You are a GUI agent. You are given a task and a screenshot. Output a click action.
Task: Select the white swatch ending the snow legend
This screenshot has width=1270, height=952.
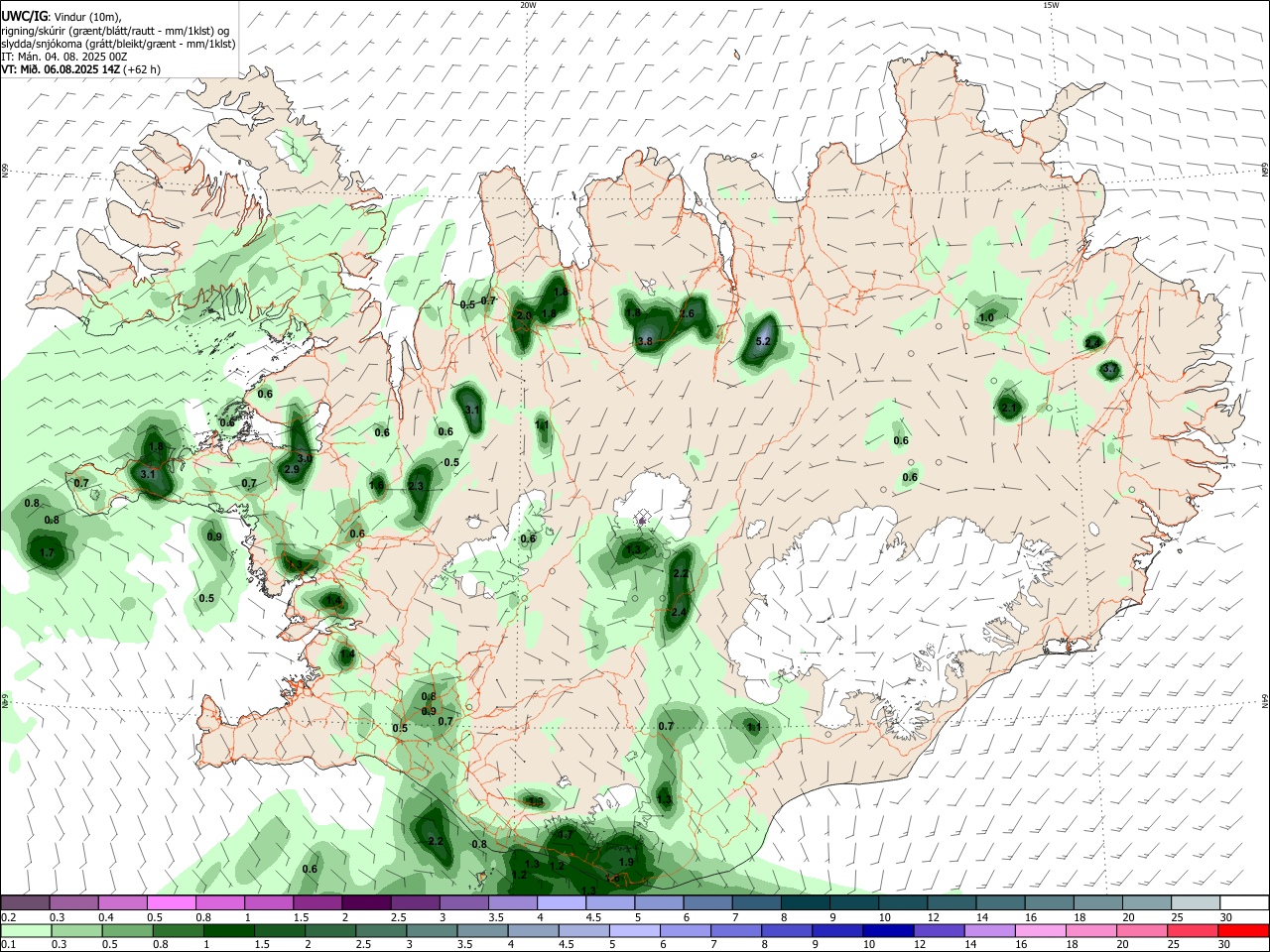1243,903
